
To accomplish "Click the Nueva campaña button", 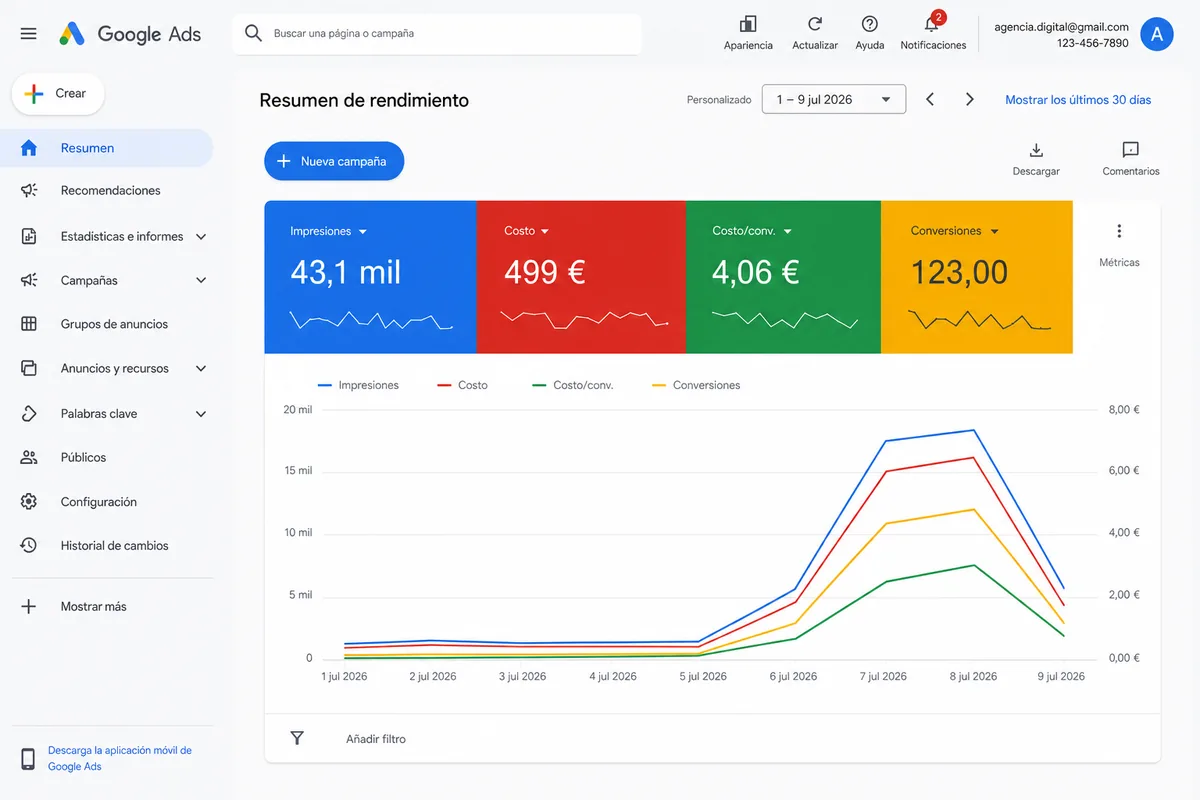I will [334, 161].
